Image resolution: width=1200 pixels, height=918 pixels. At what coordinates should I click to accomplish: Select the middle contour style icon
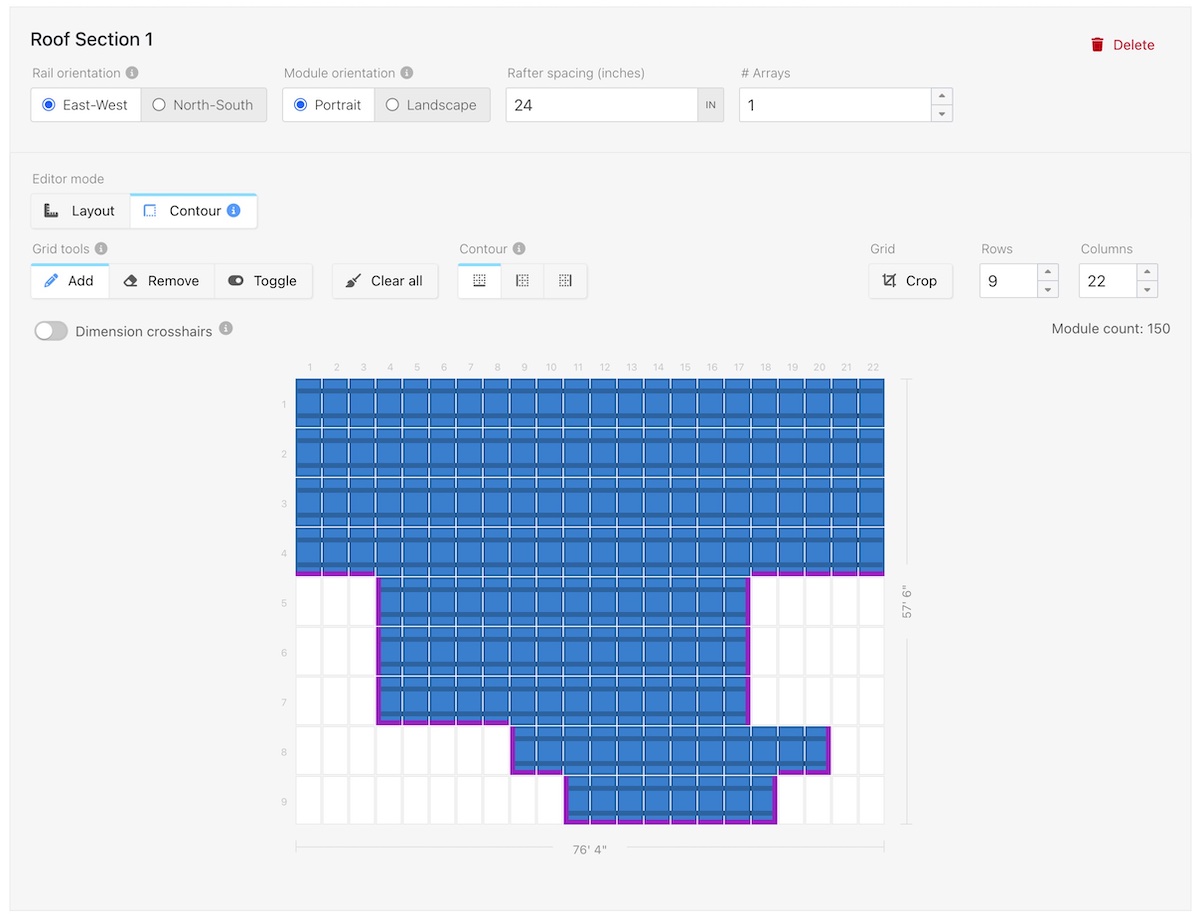(x=522, y=281)
